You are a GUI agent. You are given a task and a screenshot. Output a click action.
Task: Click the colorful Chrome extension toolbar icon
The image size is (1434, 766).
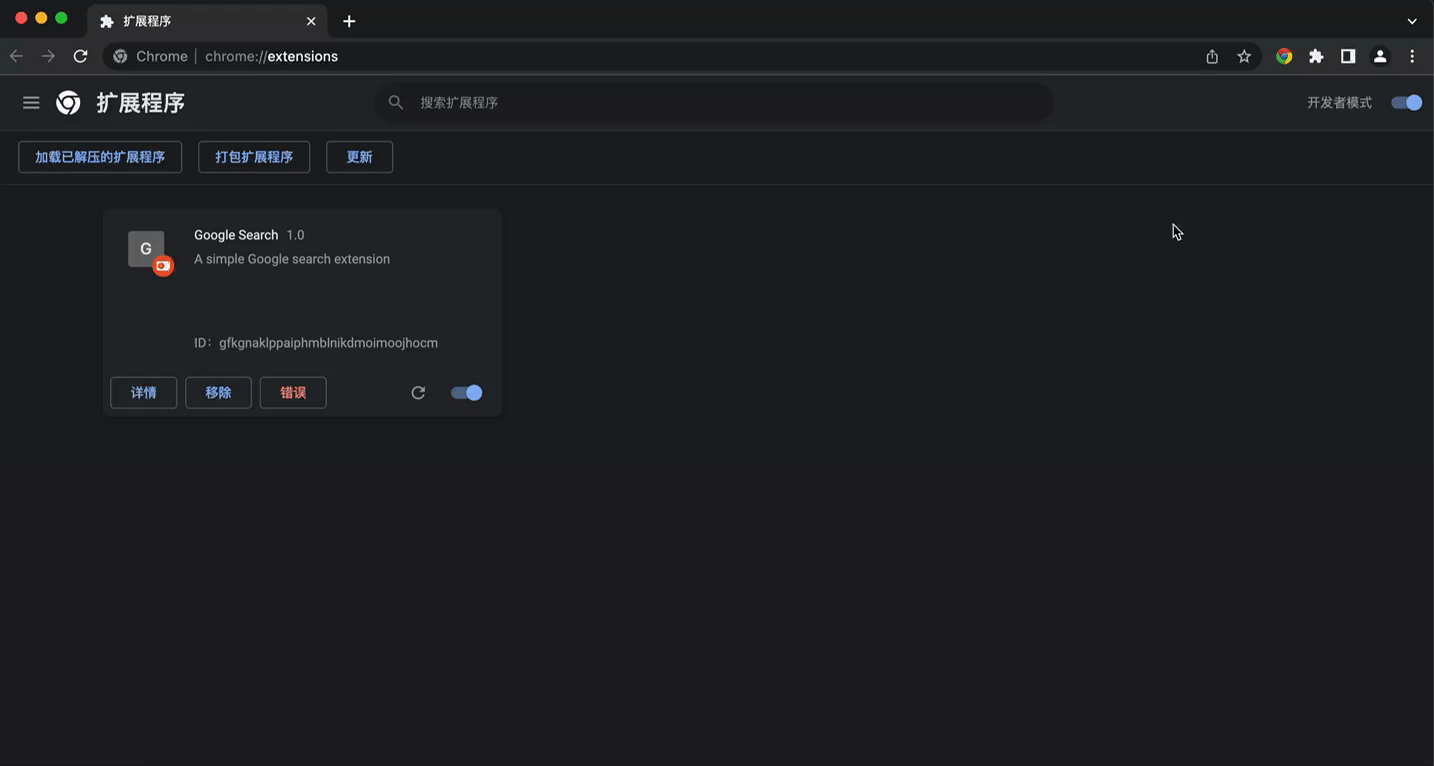coord(1284,57)
